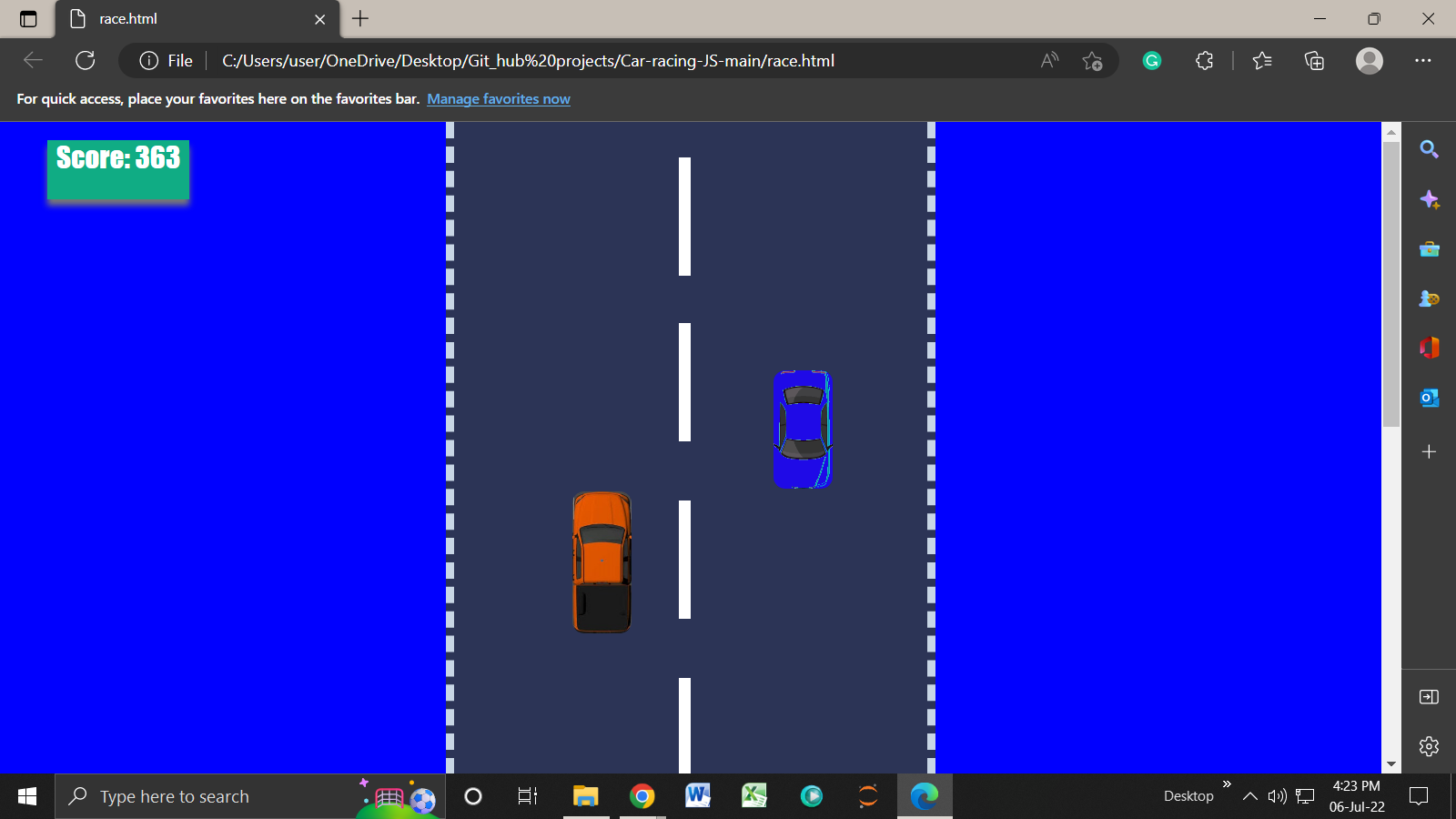Start Read aloud for this page
1456x819 pixels.
[x=1048, y=60]
